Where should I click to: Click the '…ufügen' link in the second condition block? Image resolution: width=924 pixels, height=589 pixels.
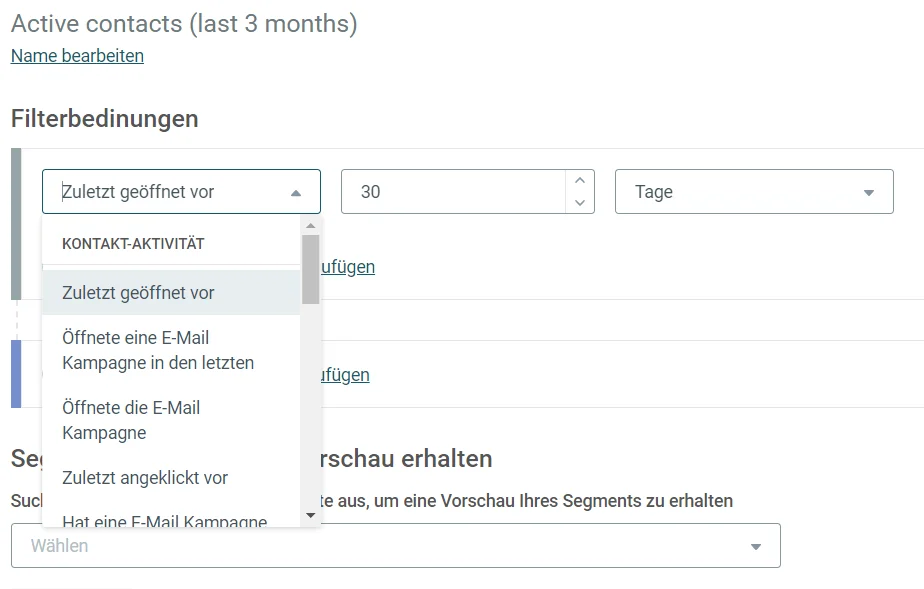tap(345, 375)
